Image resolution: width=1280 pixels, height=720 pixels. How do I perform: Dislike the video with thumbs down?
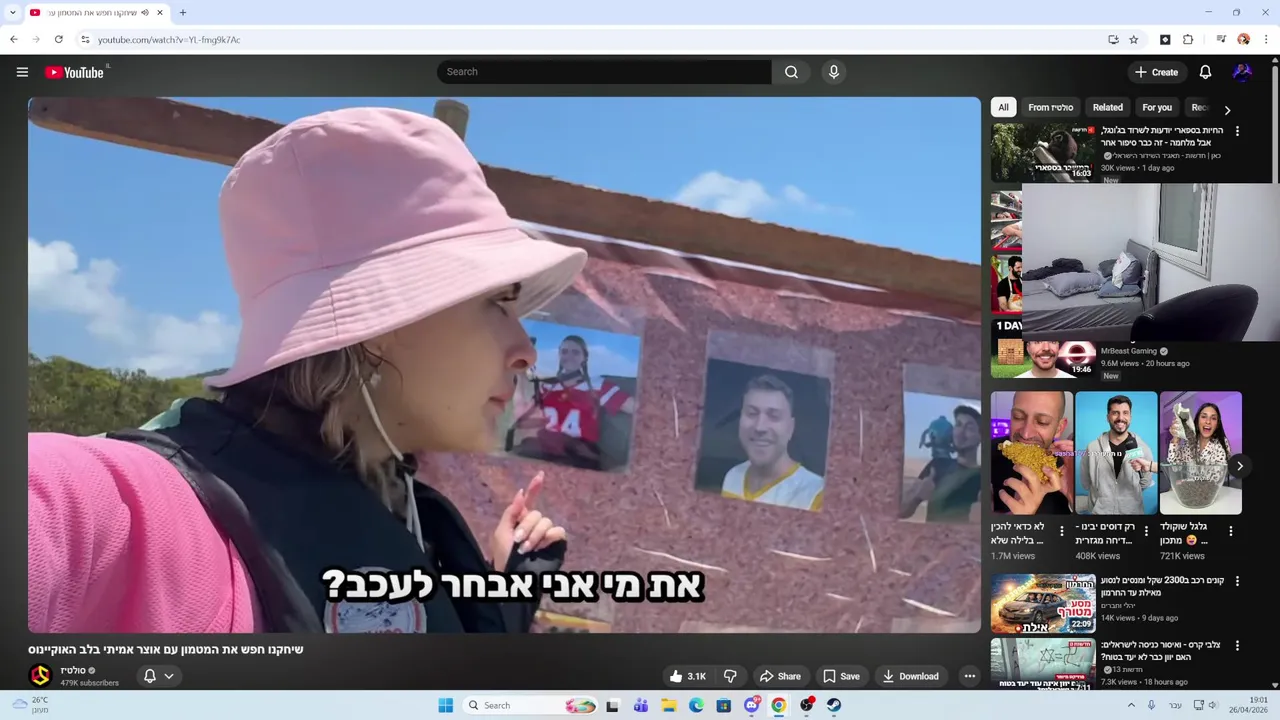[730, 676]
